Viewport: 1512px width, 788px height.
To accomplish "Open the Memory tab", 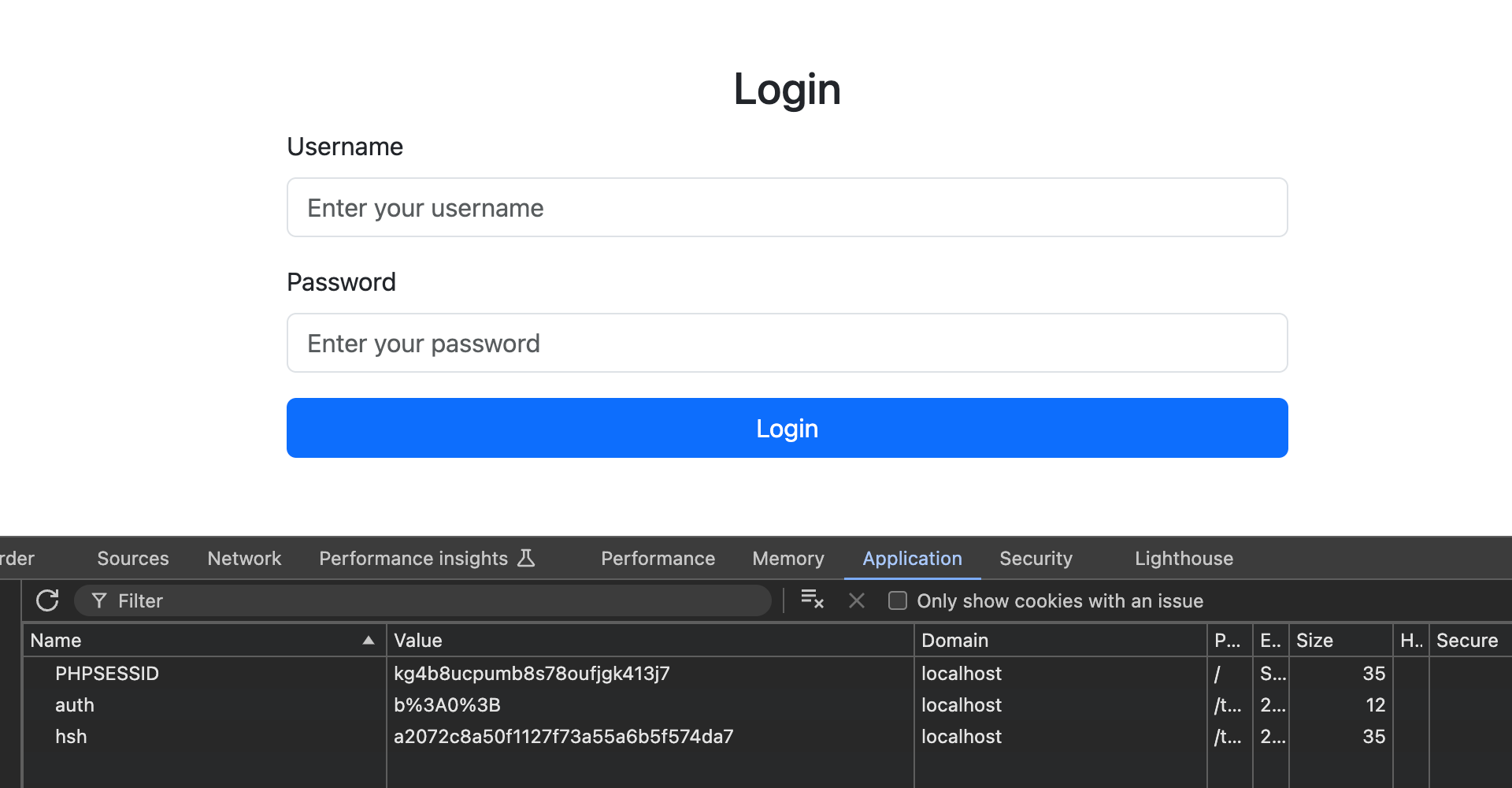I will (x=788, y=559).
